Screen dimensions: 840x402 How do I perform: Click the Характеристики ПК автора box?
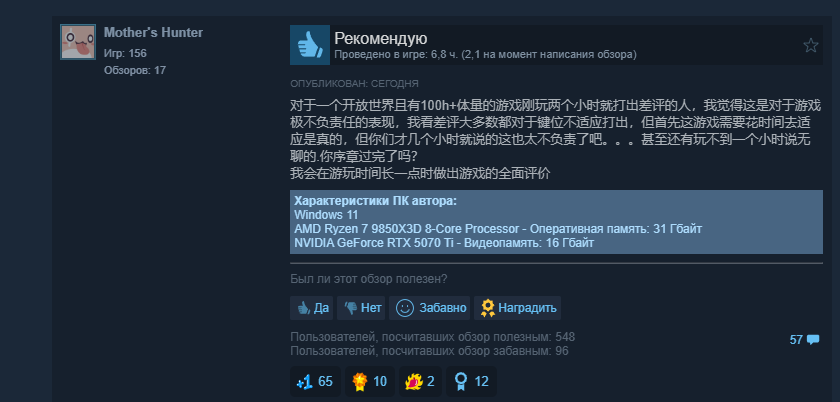(x=557, y=222)
